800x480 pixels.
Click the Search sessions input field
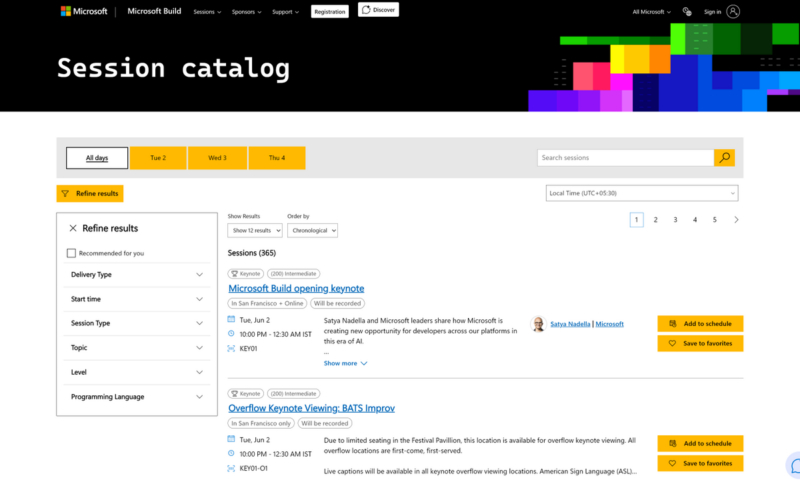(x=626, y=158)
